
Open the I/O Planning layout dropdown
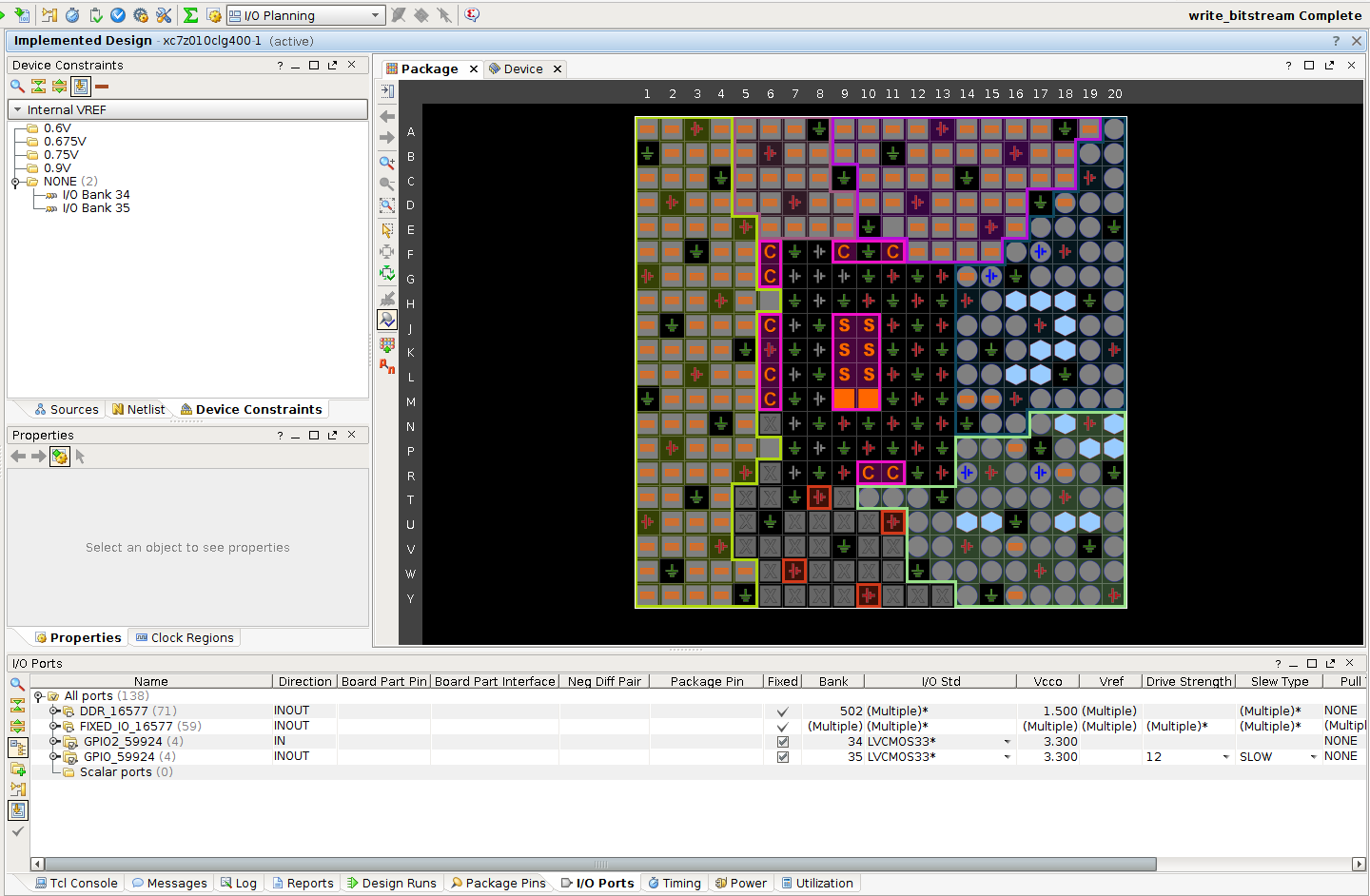pos(375,15)
